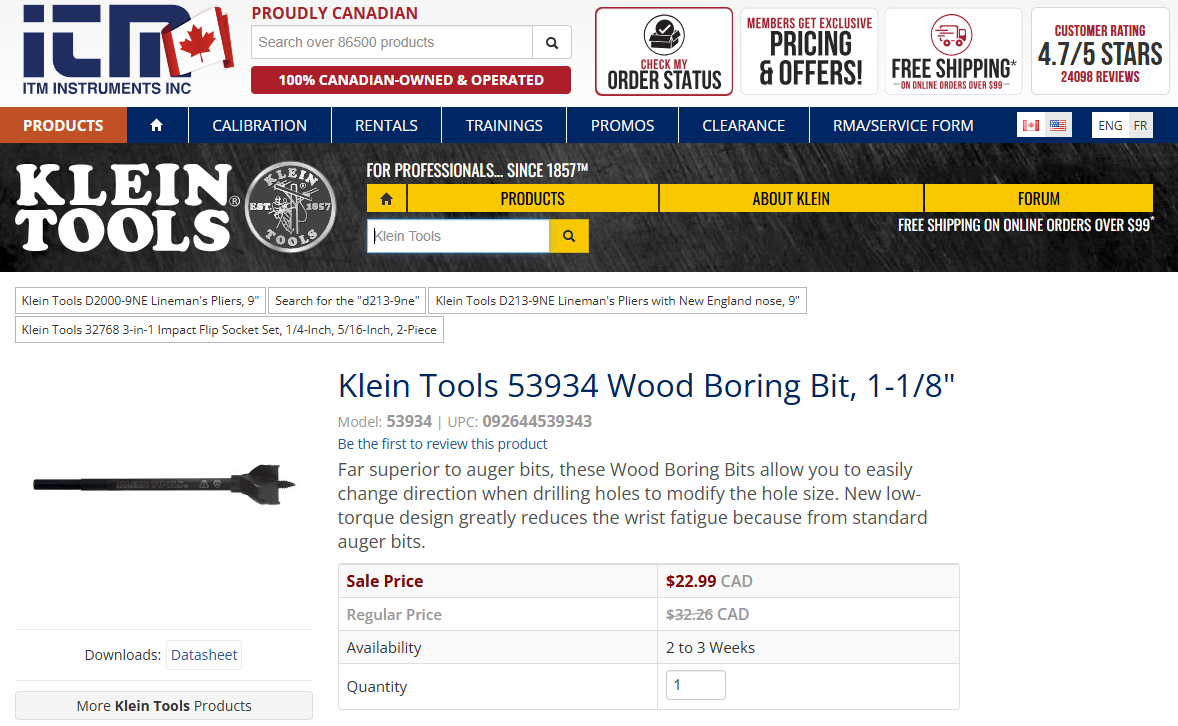Switch language to ENG
1178x726 pixels.
[1110, 126]
